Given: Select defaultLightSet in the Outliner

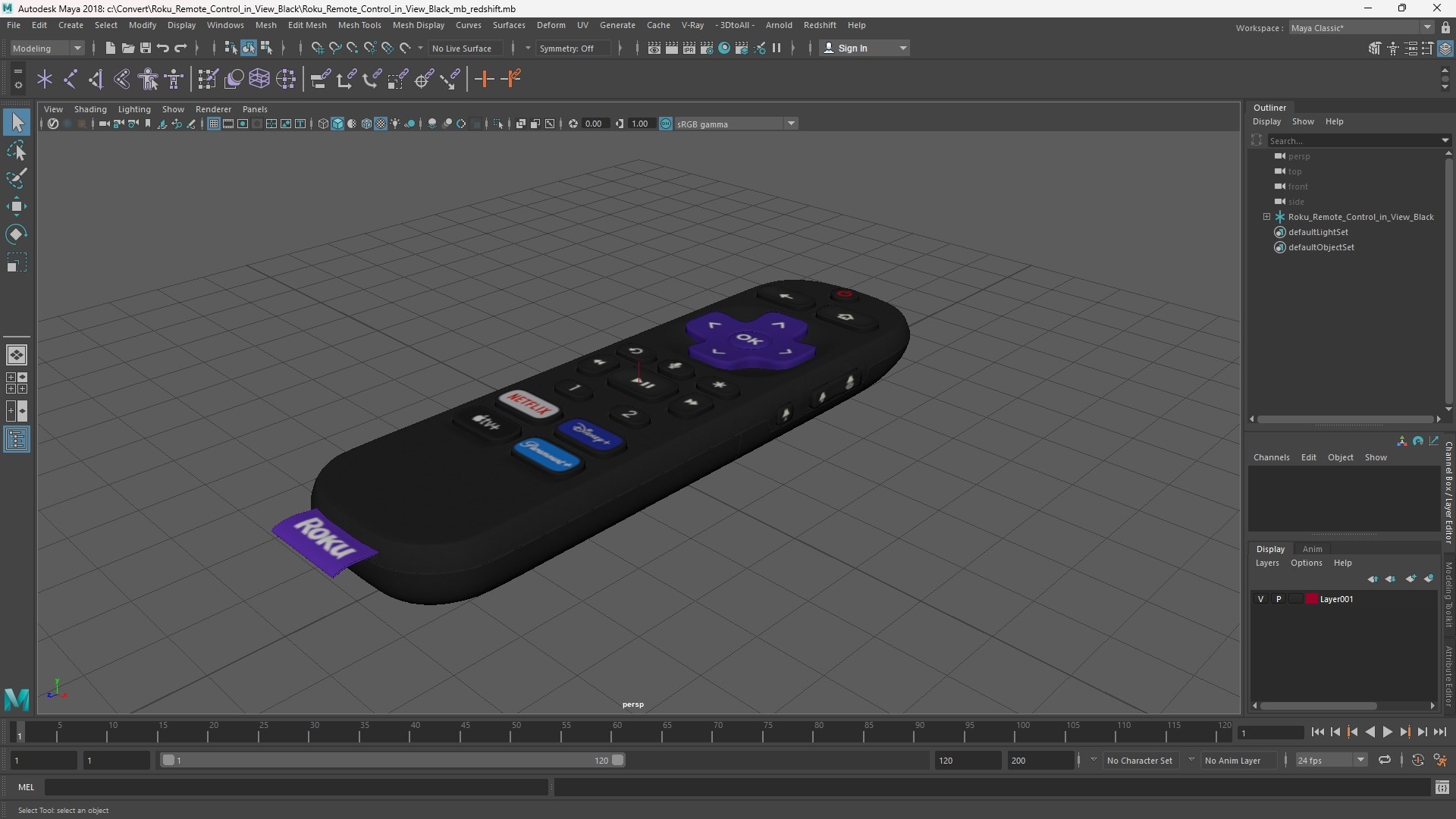Looking at the screenshot, I should 1318,232.
